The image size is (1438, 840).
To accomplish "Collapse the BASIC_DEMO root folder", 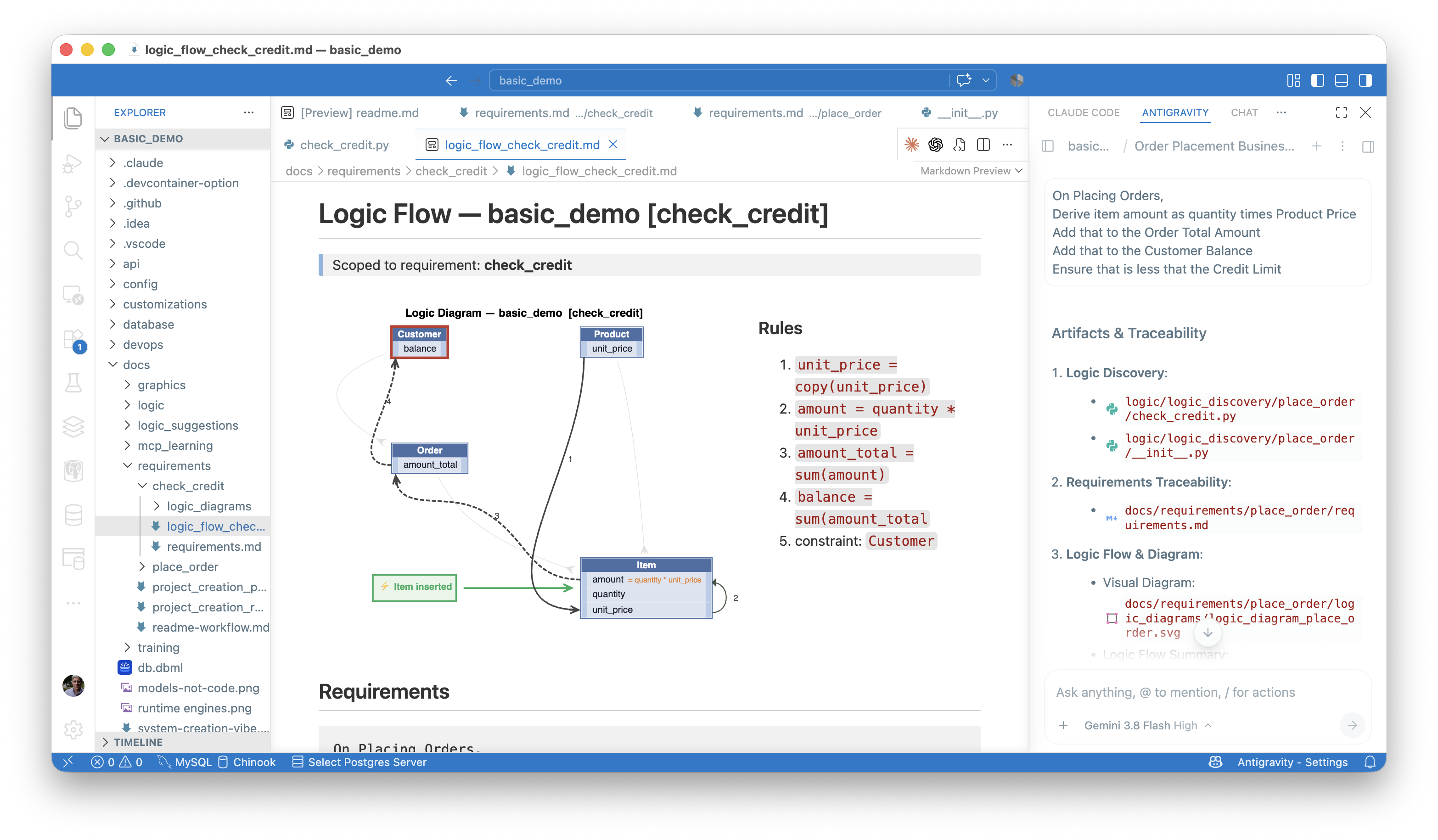I will (x=183, y=139).
